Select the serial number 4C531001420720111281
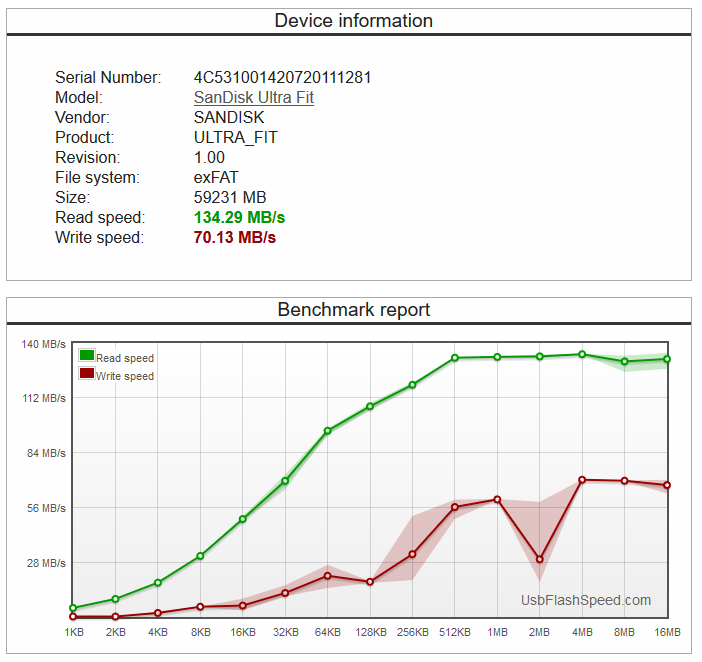Screen dimensions: 702x662 click(x=283, y=77)
